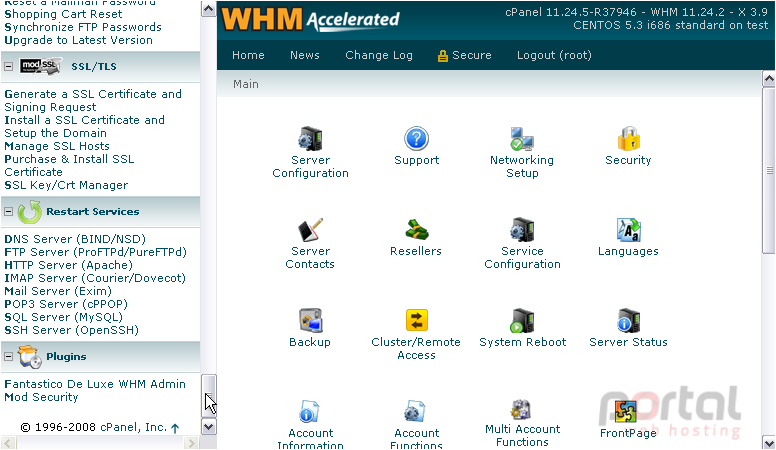Image resolution: width=776 pixels, height=450 pixels.
Task: Open the Resellers money icon
Action: (x=416, y=230)
